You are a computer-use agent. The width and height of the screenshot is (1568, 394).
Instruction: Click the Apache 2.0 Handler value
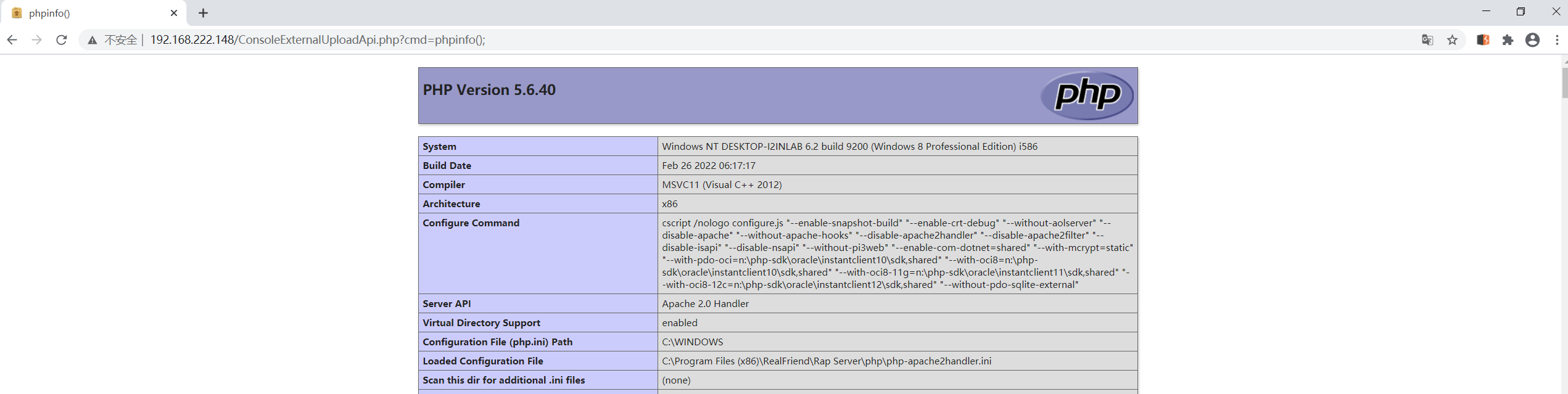tap(706, 304)
